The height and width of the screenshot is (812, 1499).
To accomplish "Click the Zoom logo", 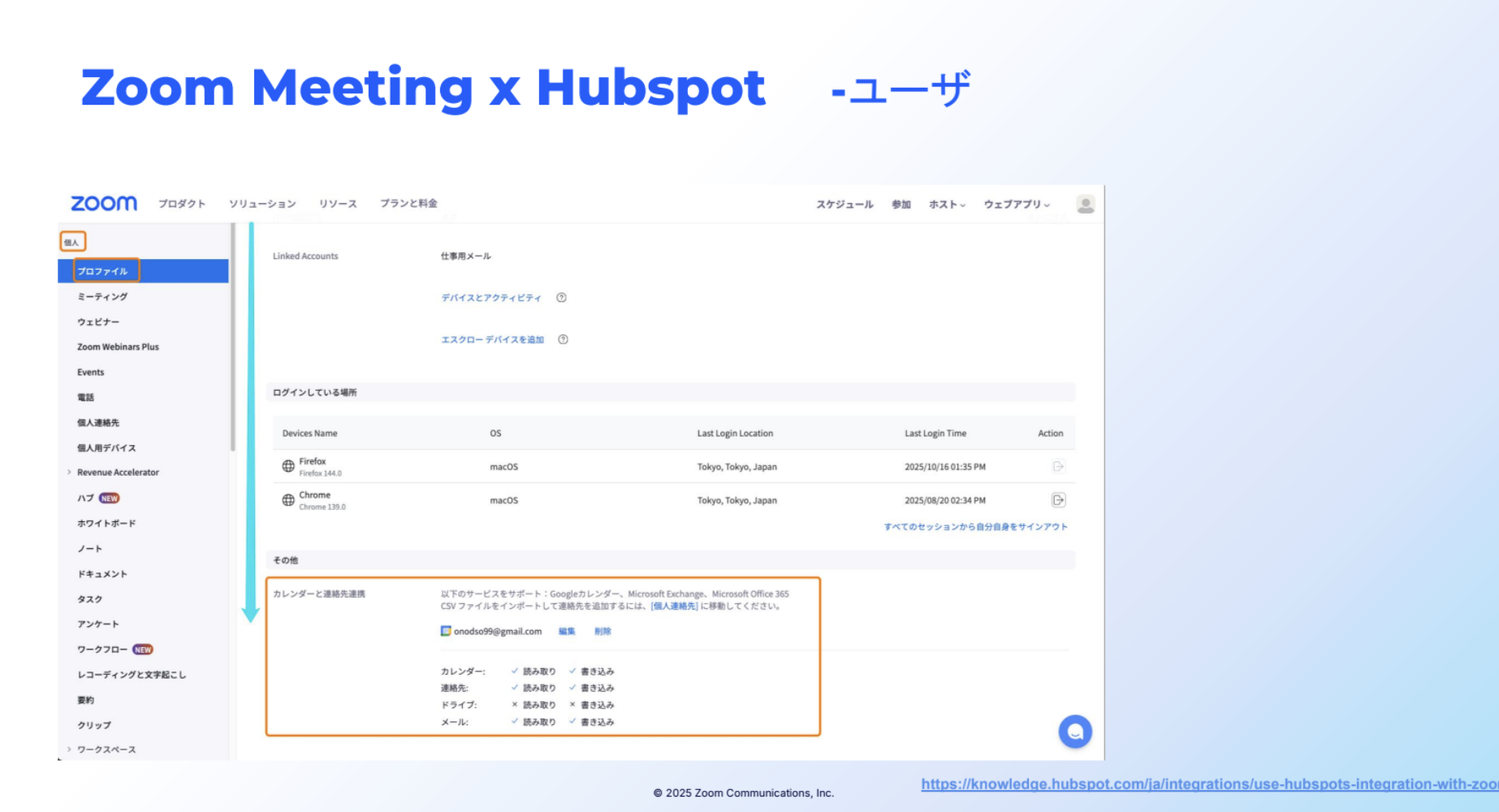I will tap(104, 203).
